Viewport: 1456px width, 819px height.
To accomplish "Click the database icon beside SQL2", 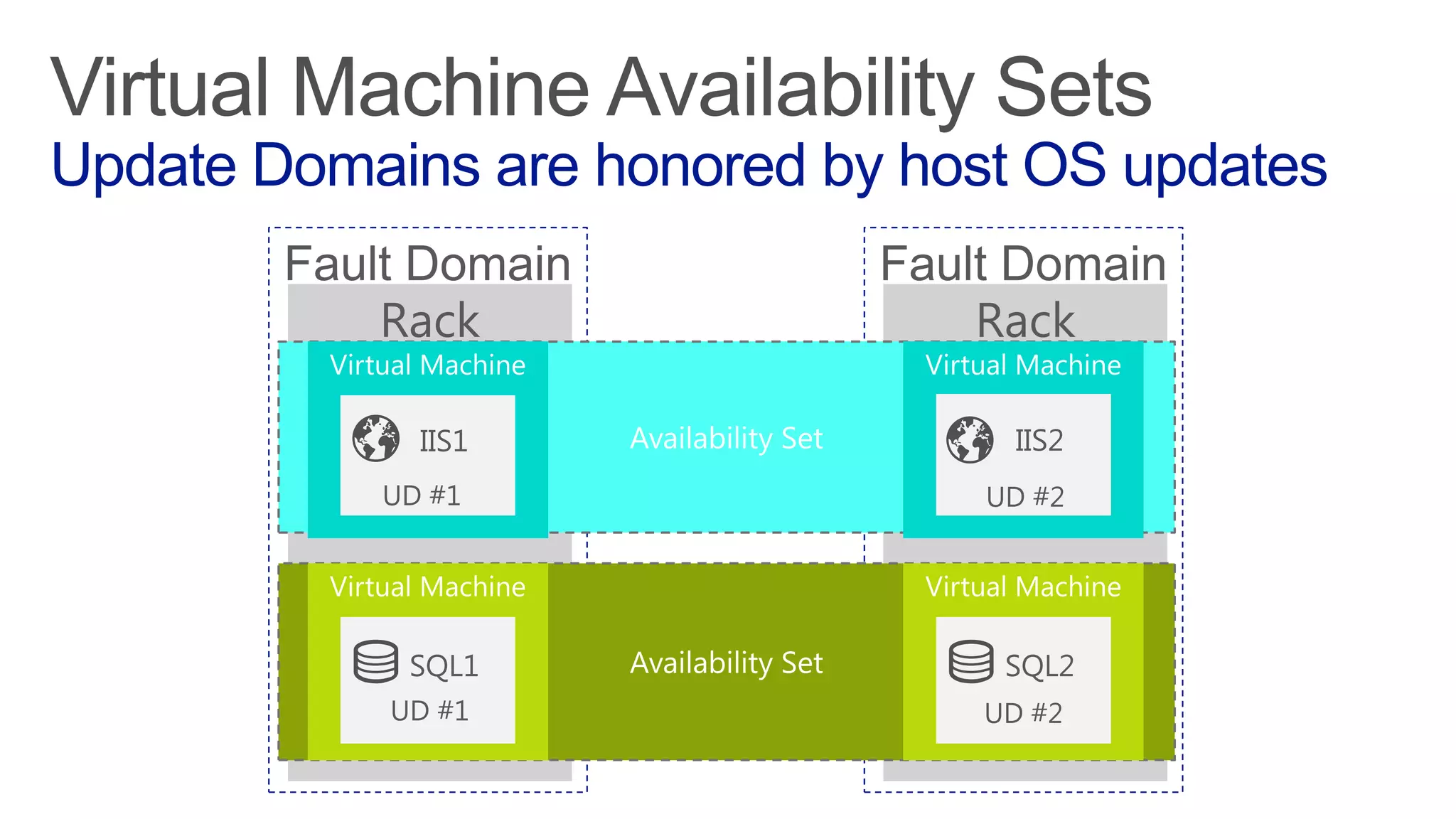I will click(x=970, y=662).
